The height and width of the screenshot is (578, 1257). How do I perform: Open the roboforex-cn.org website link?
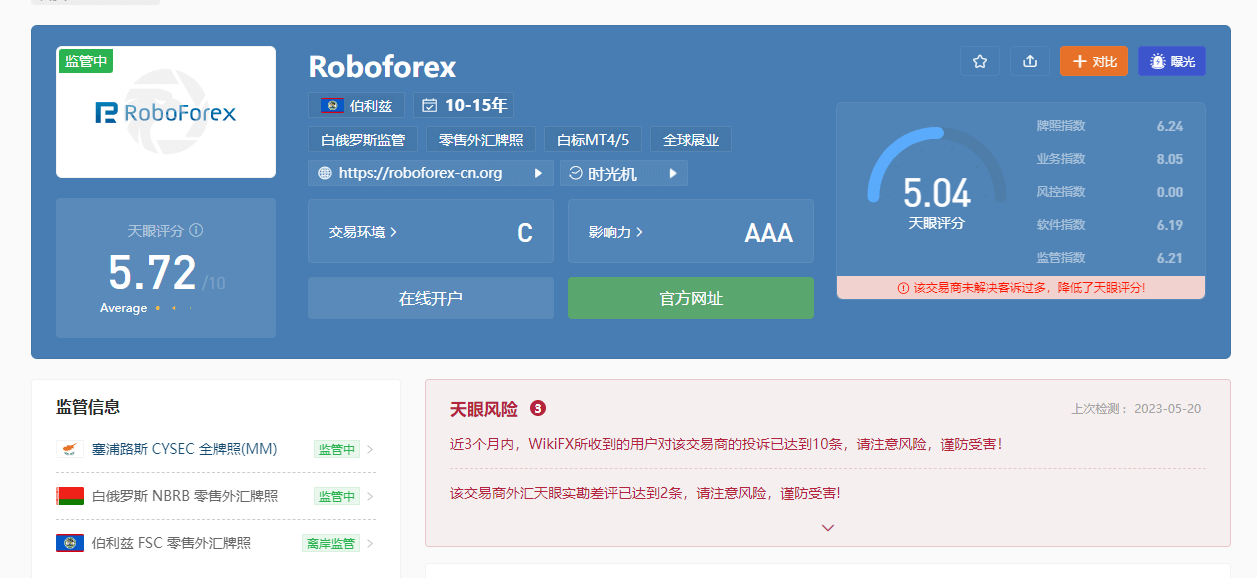coord(420,173)
